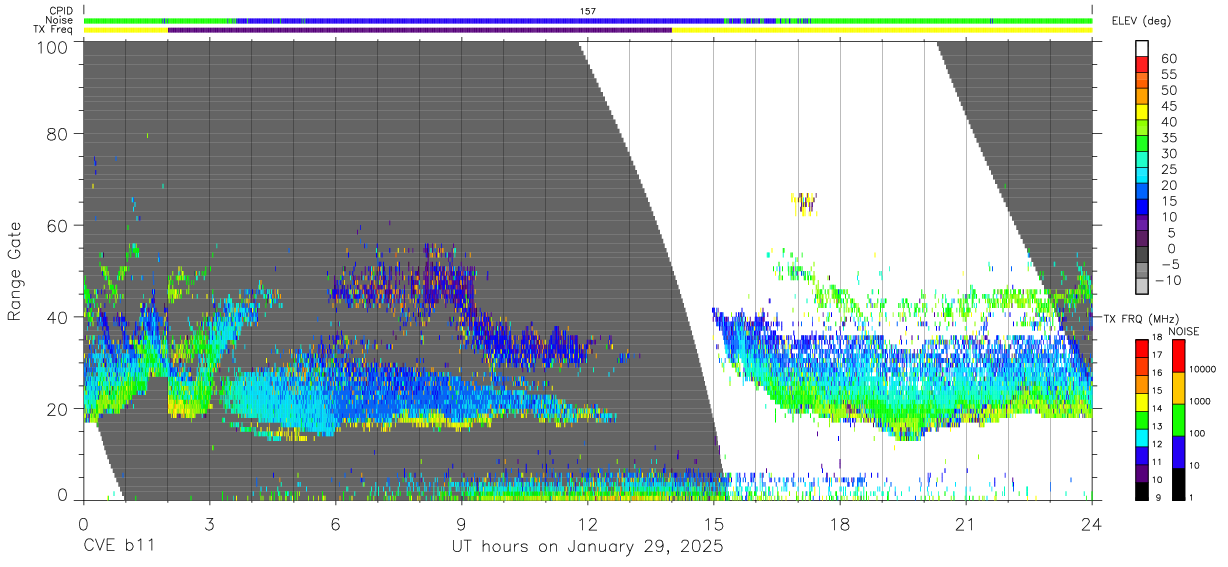The height and width of the screenshot is (567, 1228).
Task: Click the black bottom segment of TX FRQ color bar
Action: coord(1141,491)
